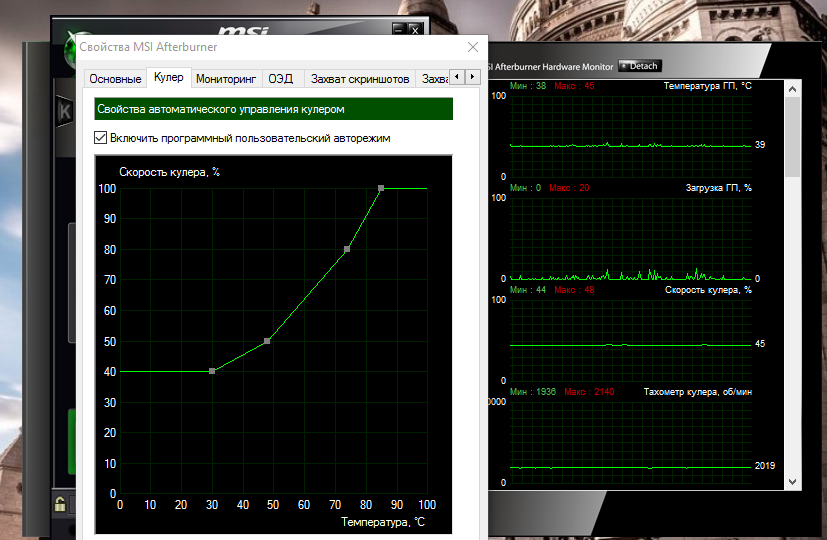827x540 pixels.
Task: Select the Кулер tab
Action: click(x=169, y=77)
